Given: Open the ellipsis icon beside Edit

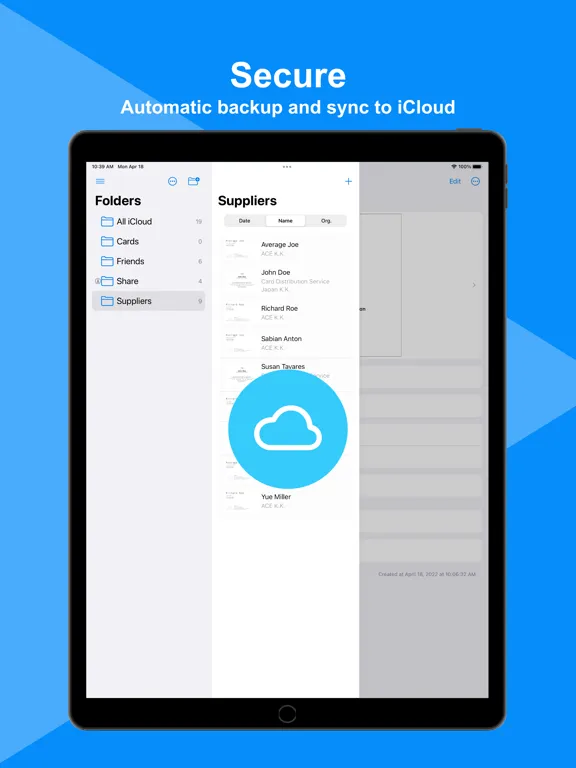Looking at the screenshot, I should [x=475, y=181].
